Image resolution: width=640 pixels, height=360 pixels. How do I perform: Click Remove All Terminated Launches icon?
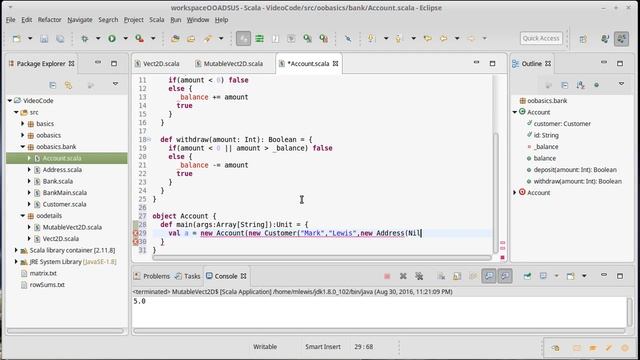pos(419,276)
